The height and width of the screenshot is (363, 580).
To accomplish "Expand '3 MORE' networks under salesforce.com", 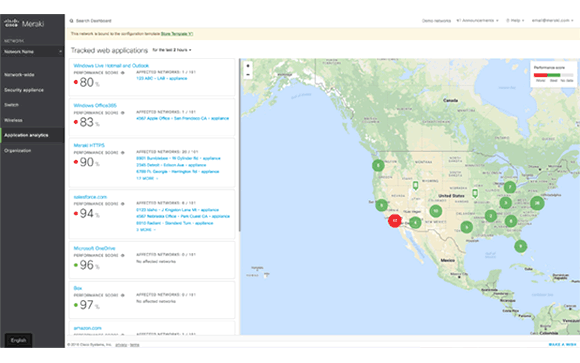I will coord(146,230).
